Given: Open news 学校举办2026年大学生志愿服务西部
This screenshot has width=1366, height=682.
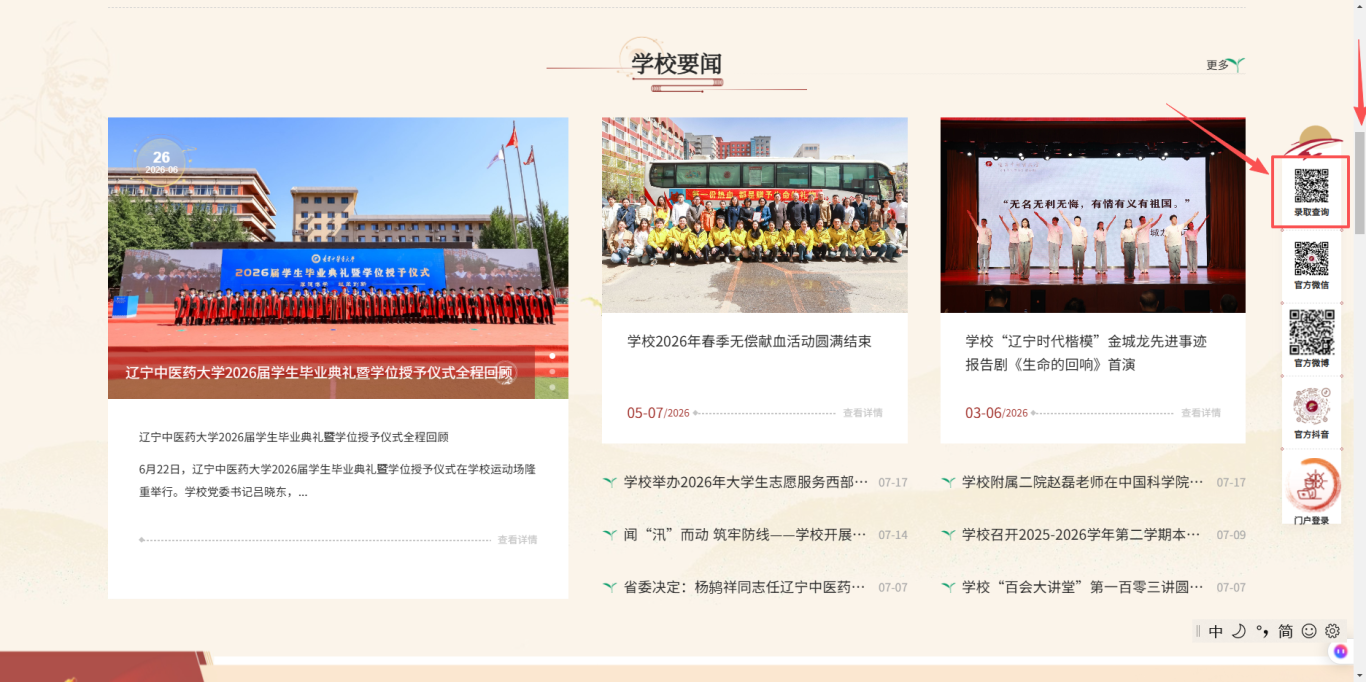Looking at the screenshot, I should [x=746, y=482].
